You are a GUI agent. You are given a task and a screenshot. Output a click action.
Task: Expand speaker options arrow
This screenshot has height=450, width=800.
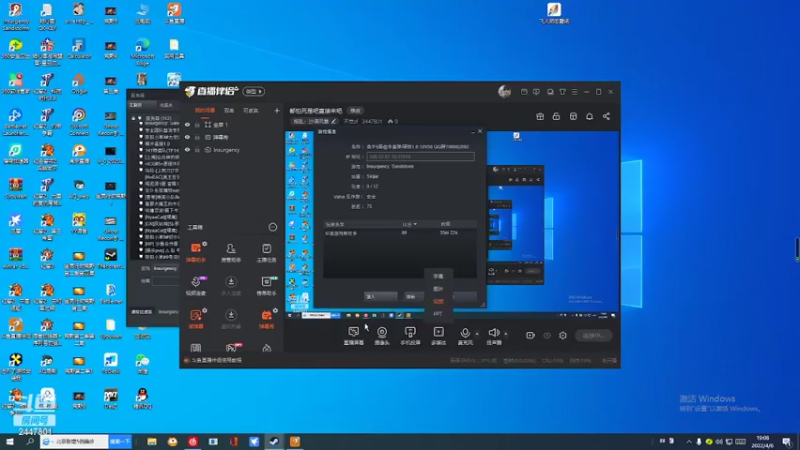point(506,334)
